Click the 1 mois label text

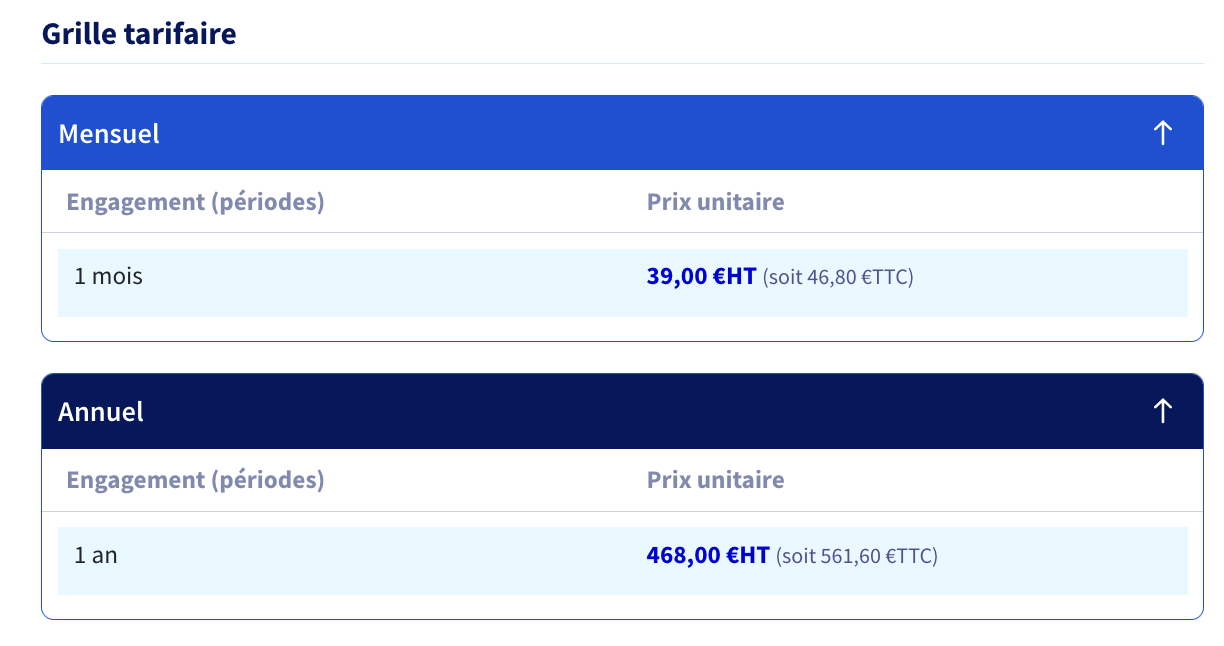pyautogui.click(x=108, y=276)
